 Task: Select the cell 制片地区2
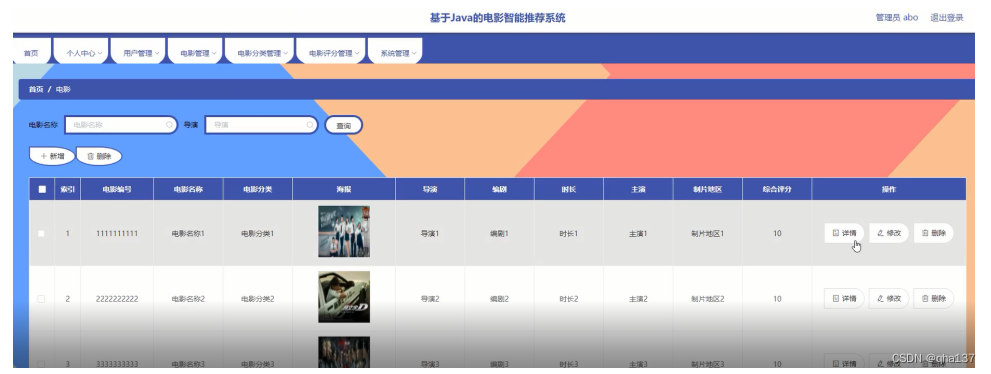pyautogui.click(x=707, y=299)
